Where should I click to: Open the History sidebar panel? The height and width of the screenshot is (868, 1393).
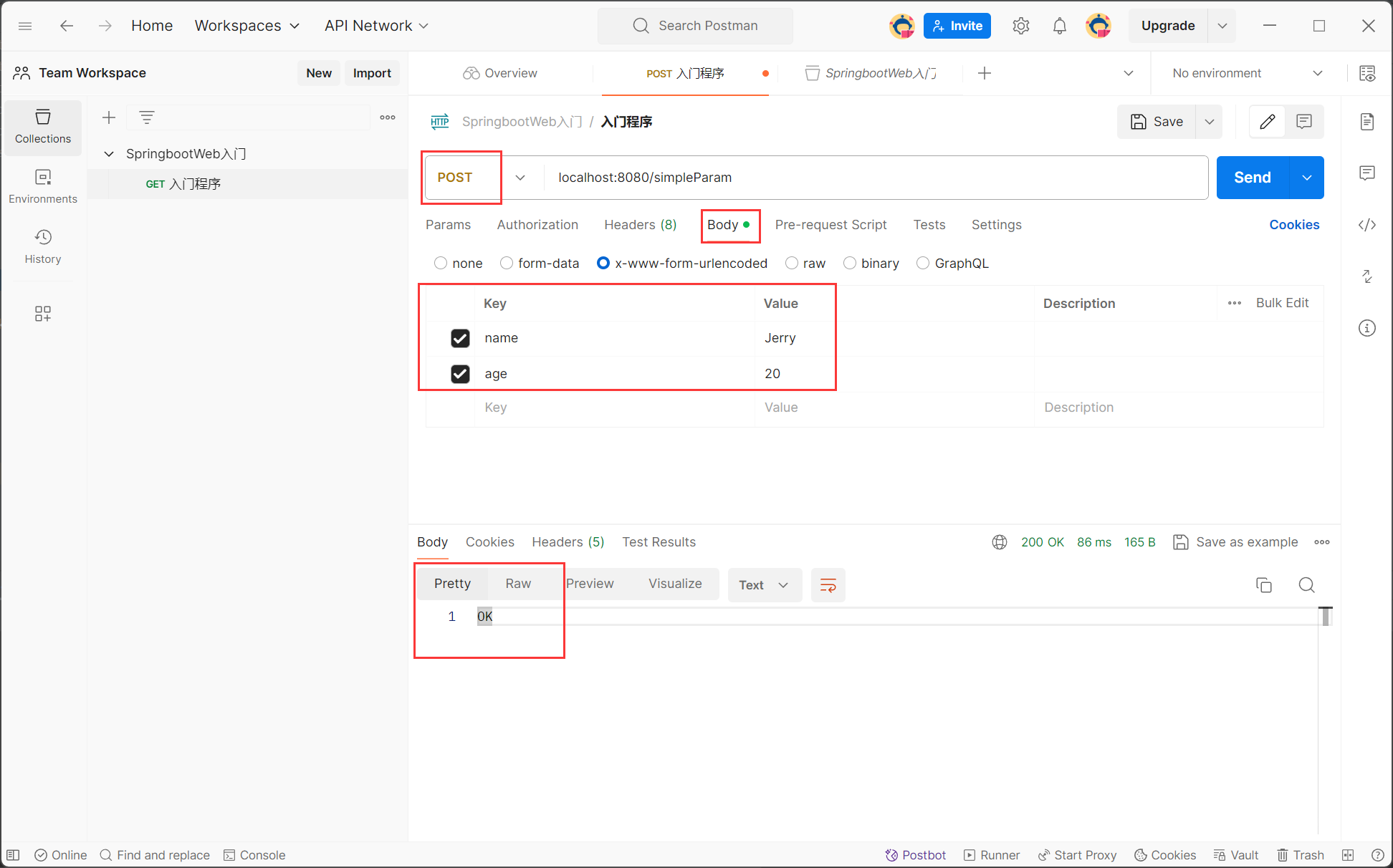point(43,247)
